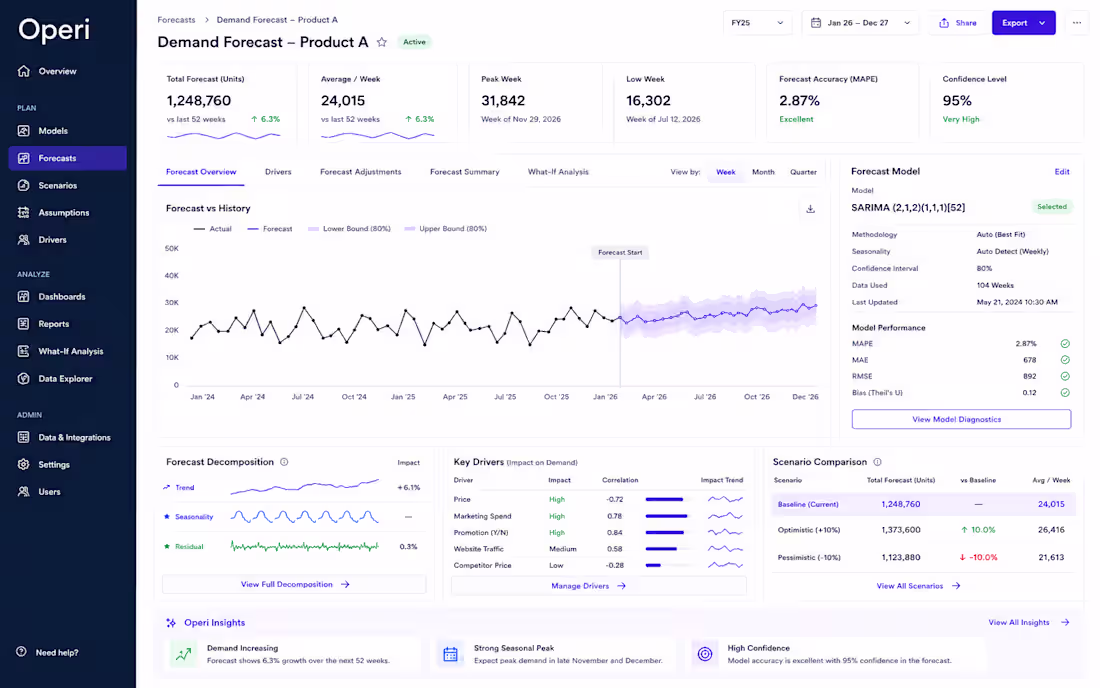Image resolution: width=1100 pixels, height=688 pixels.
Task: Open the Data Explorer sidebar icon
Action: coord(24,379)
